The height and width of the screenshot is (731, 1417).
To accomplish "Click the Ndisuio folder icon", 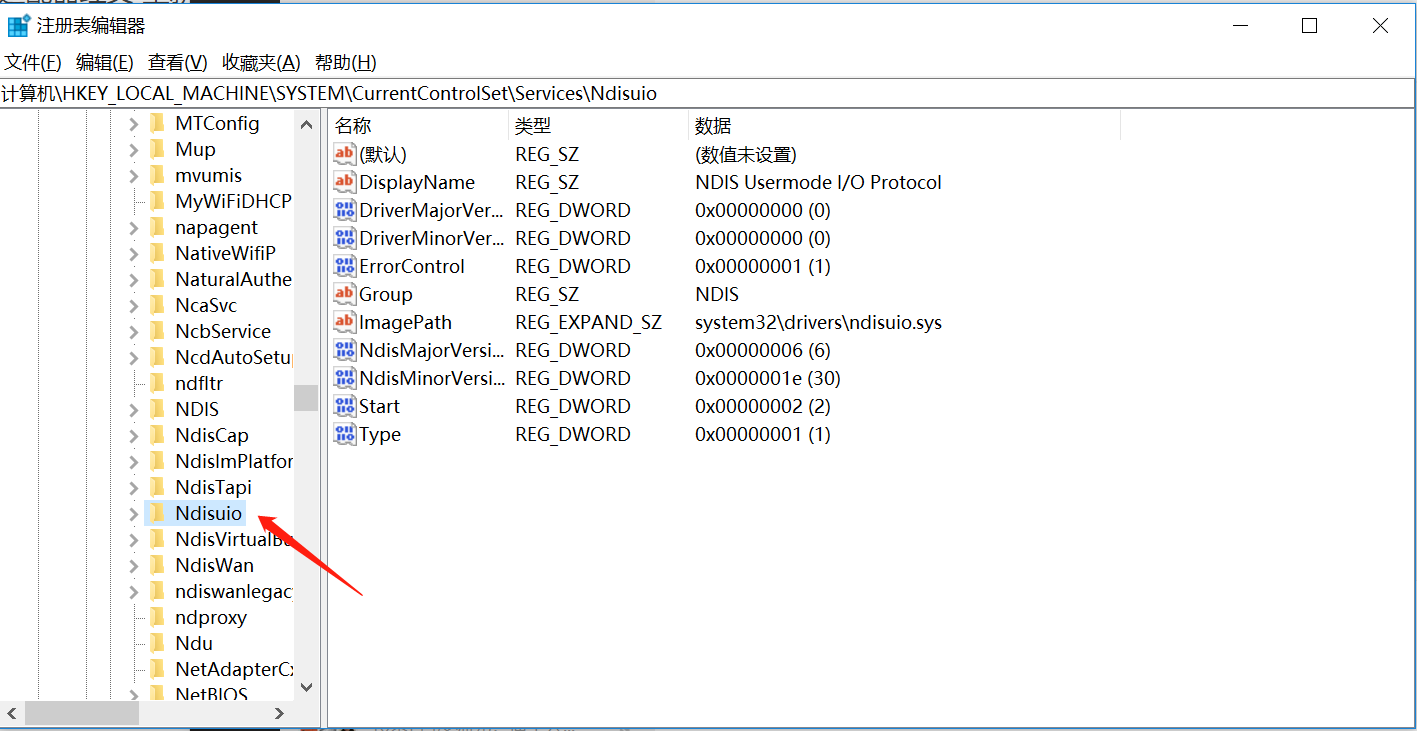I will [x=157, y=513].
